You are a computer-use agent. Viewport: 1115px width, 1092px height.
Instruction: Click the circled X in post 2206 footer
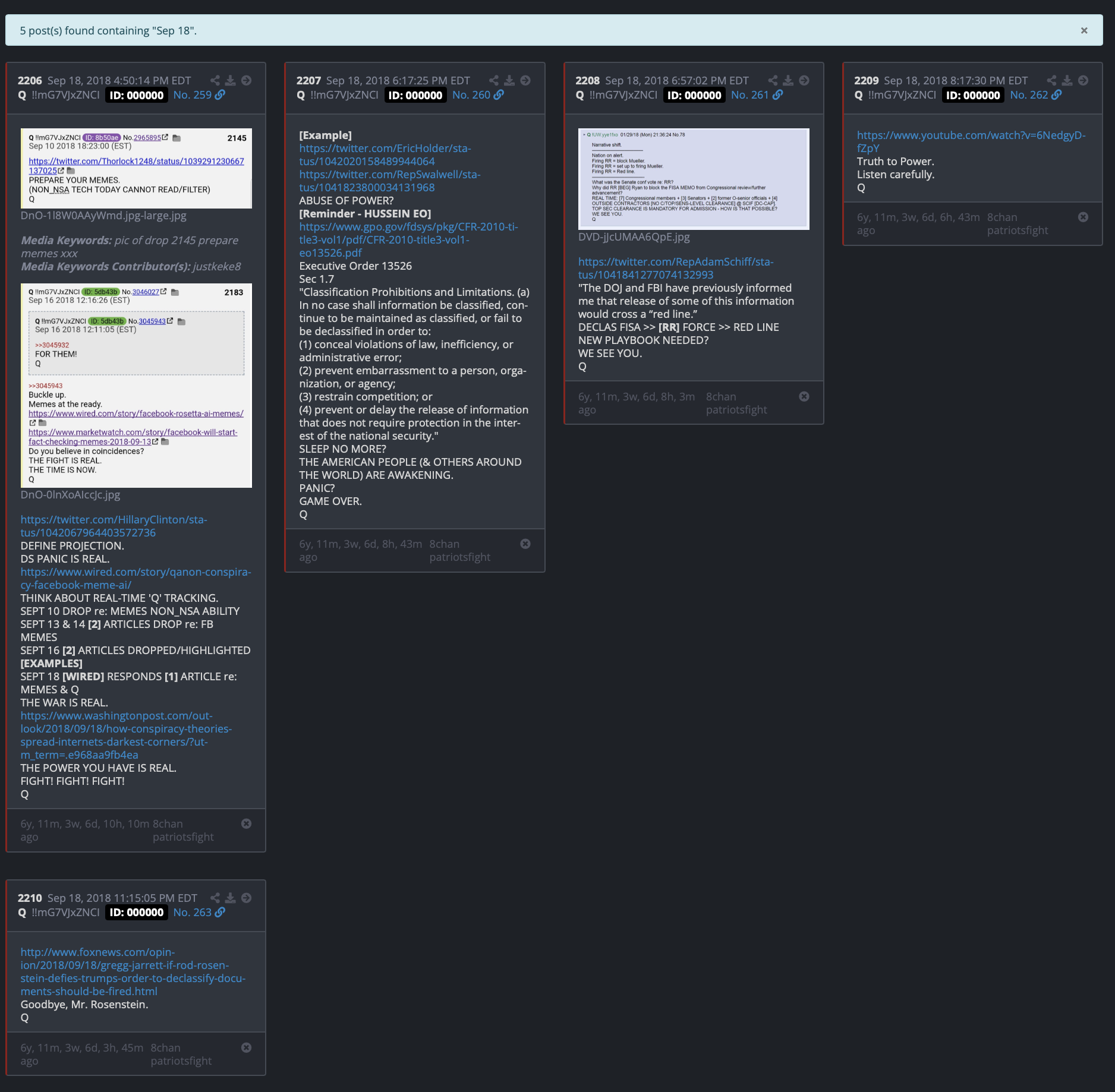click(x=246, y=823)
